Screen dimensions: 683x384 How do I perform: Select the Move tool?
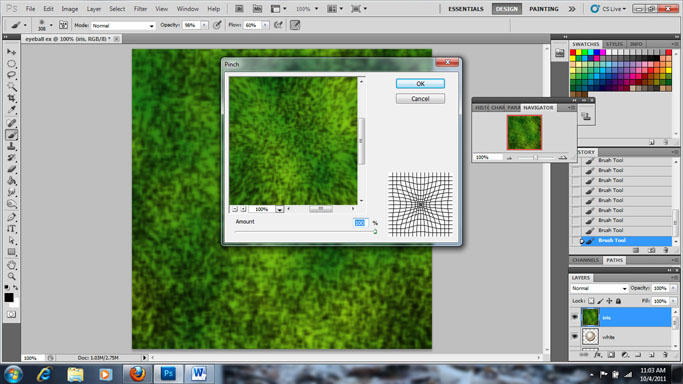[11, 52]
